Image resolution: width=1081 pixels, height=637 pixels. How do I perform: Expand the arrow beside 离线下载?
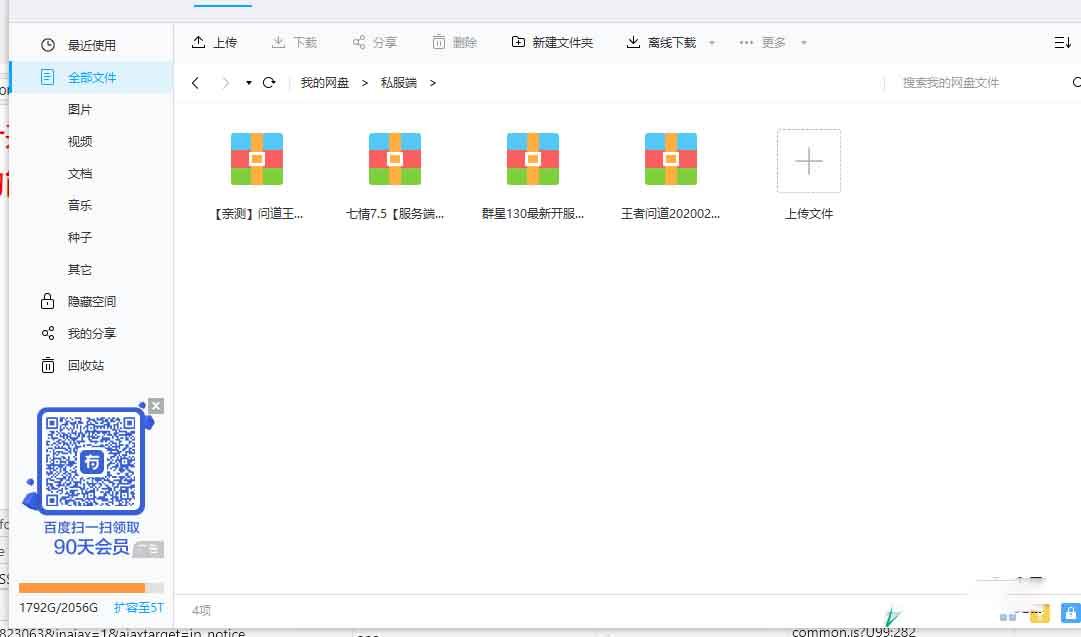(x=711, y=43)
